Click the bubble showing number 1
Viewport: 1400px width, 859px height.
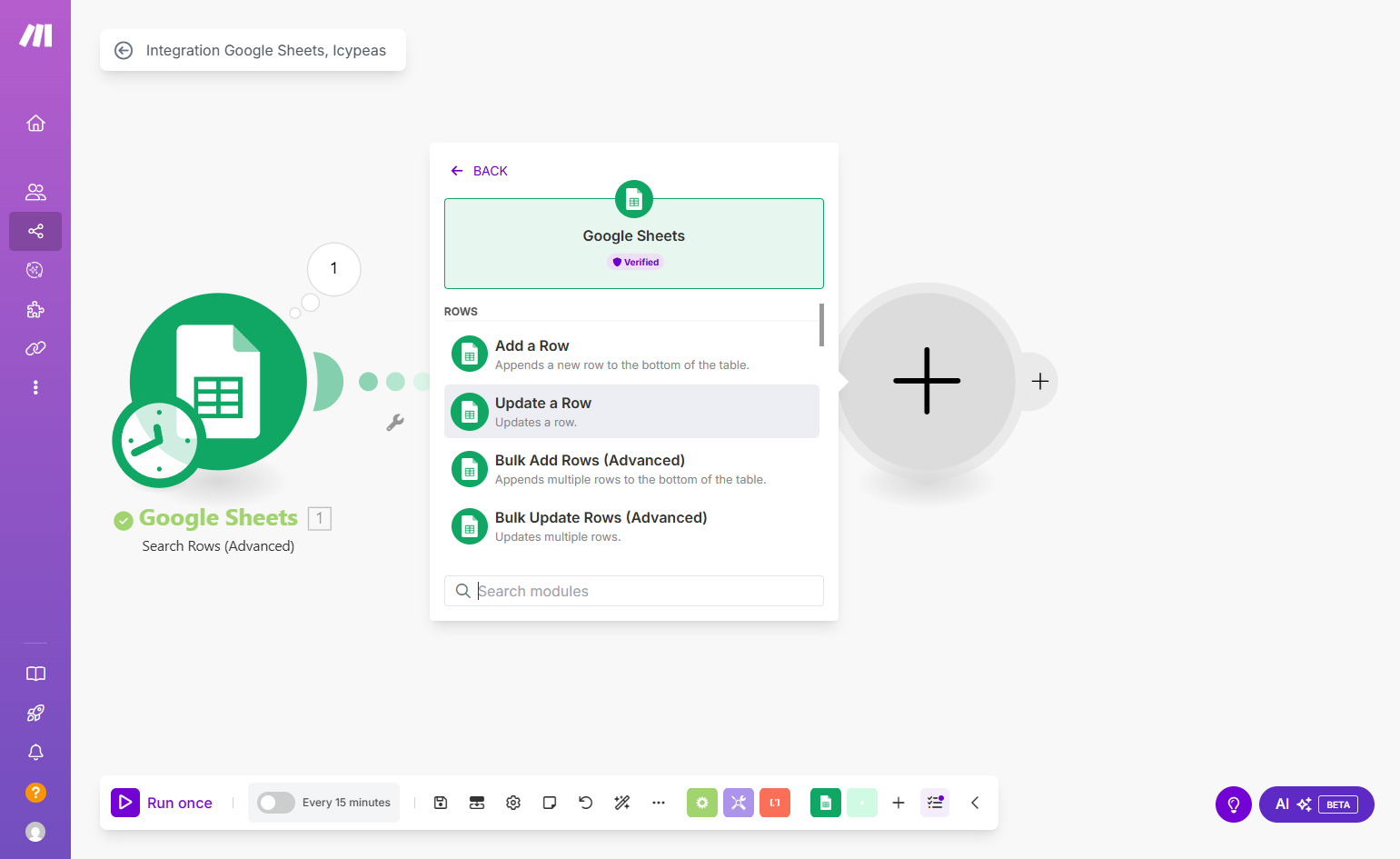point(334,269)
